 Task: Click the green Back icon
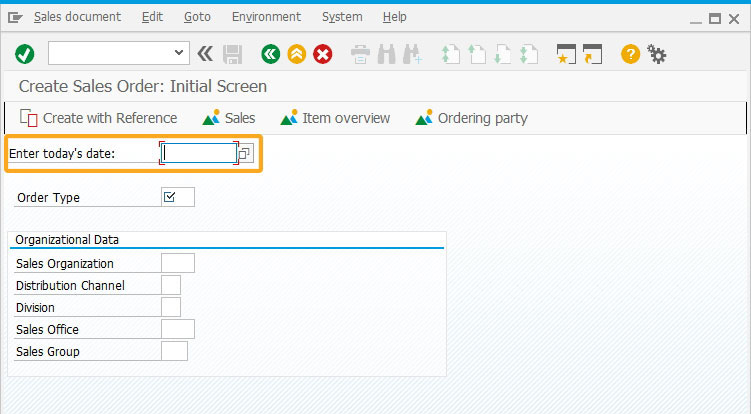click(271, 54)
